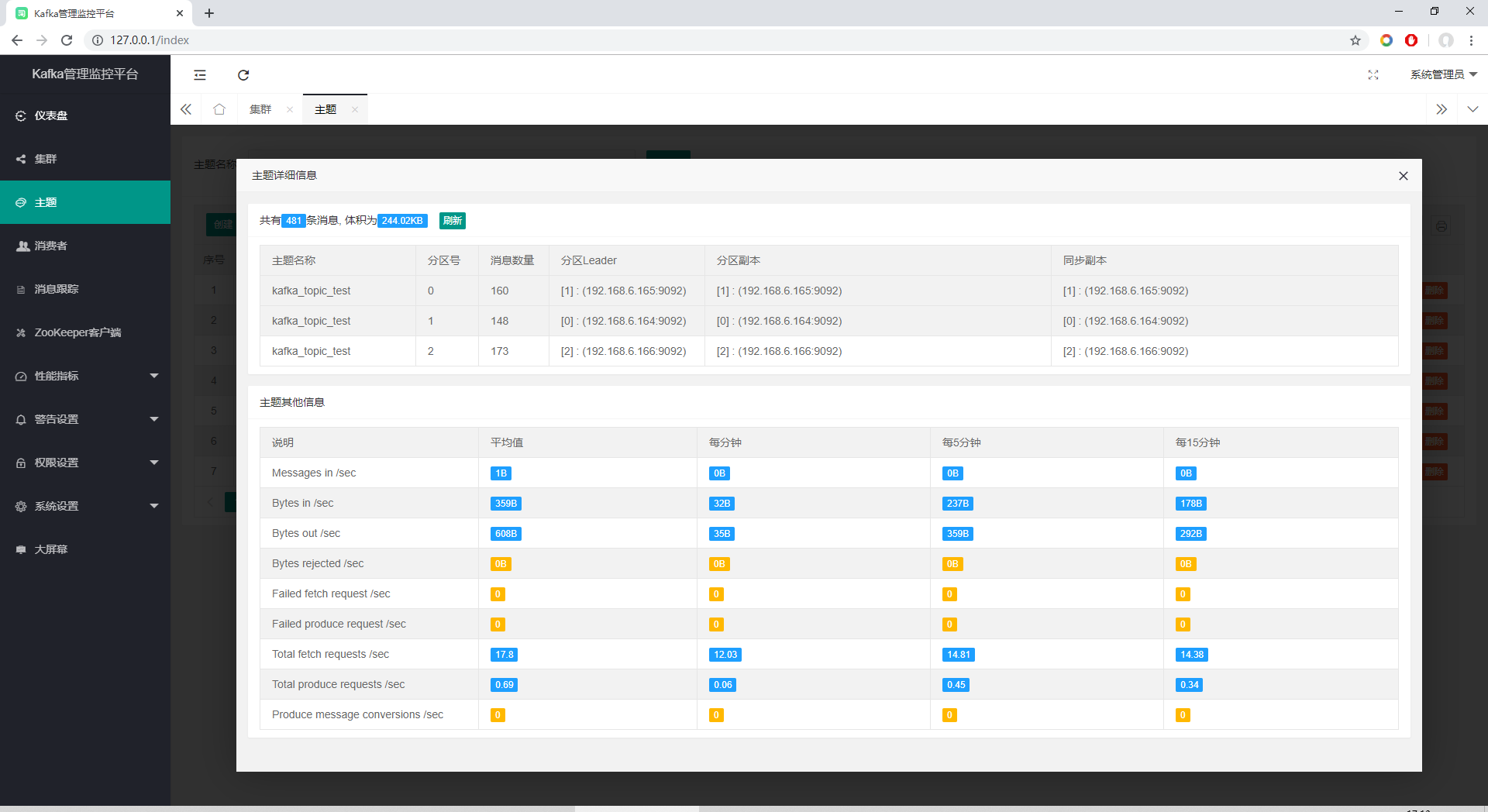
Task: Close the topic detail dialog
Action: [x=1404, y=176]
